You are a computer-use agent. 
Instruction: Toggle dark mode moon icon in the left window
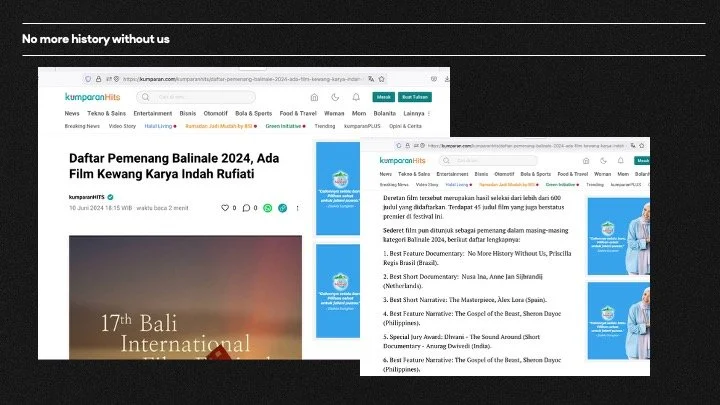point(335,97)
